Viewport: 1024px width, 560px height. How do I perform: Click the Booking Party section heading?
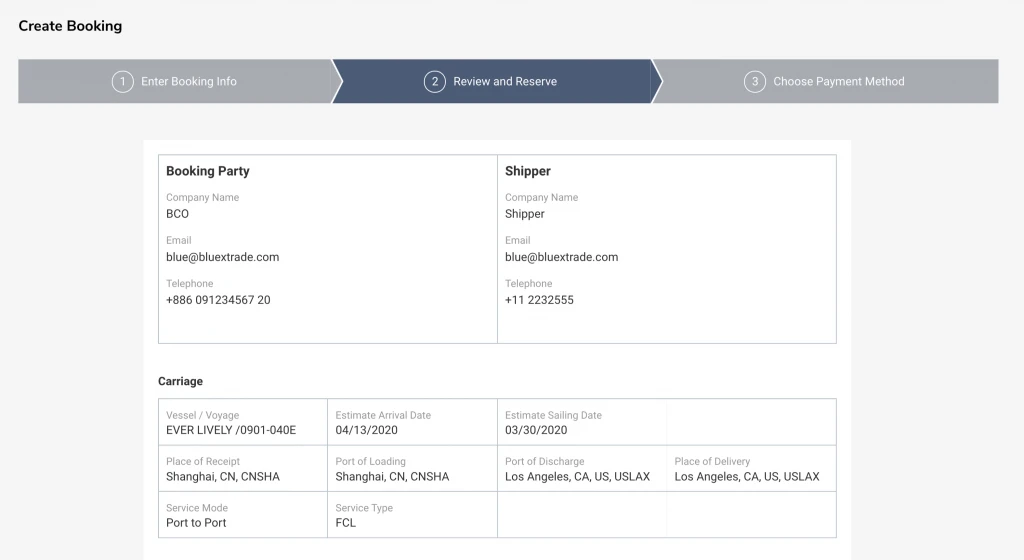[208, 171]
